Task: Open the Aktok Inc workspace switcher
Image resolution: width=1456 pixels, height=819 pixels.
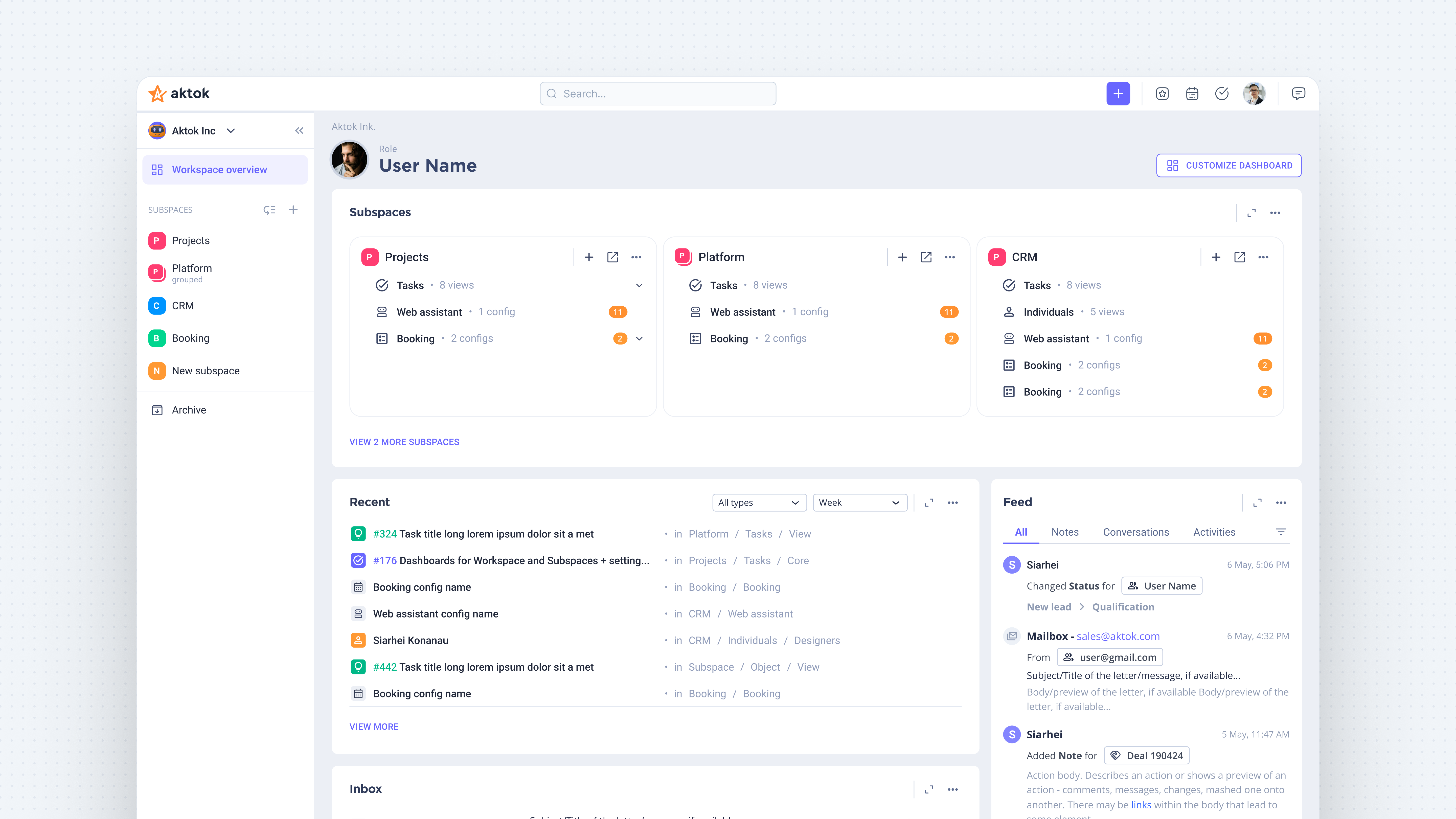Action: click(x=231, y=131)
